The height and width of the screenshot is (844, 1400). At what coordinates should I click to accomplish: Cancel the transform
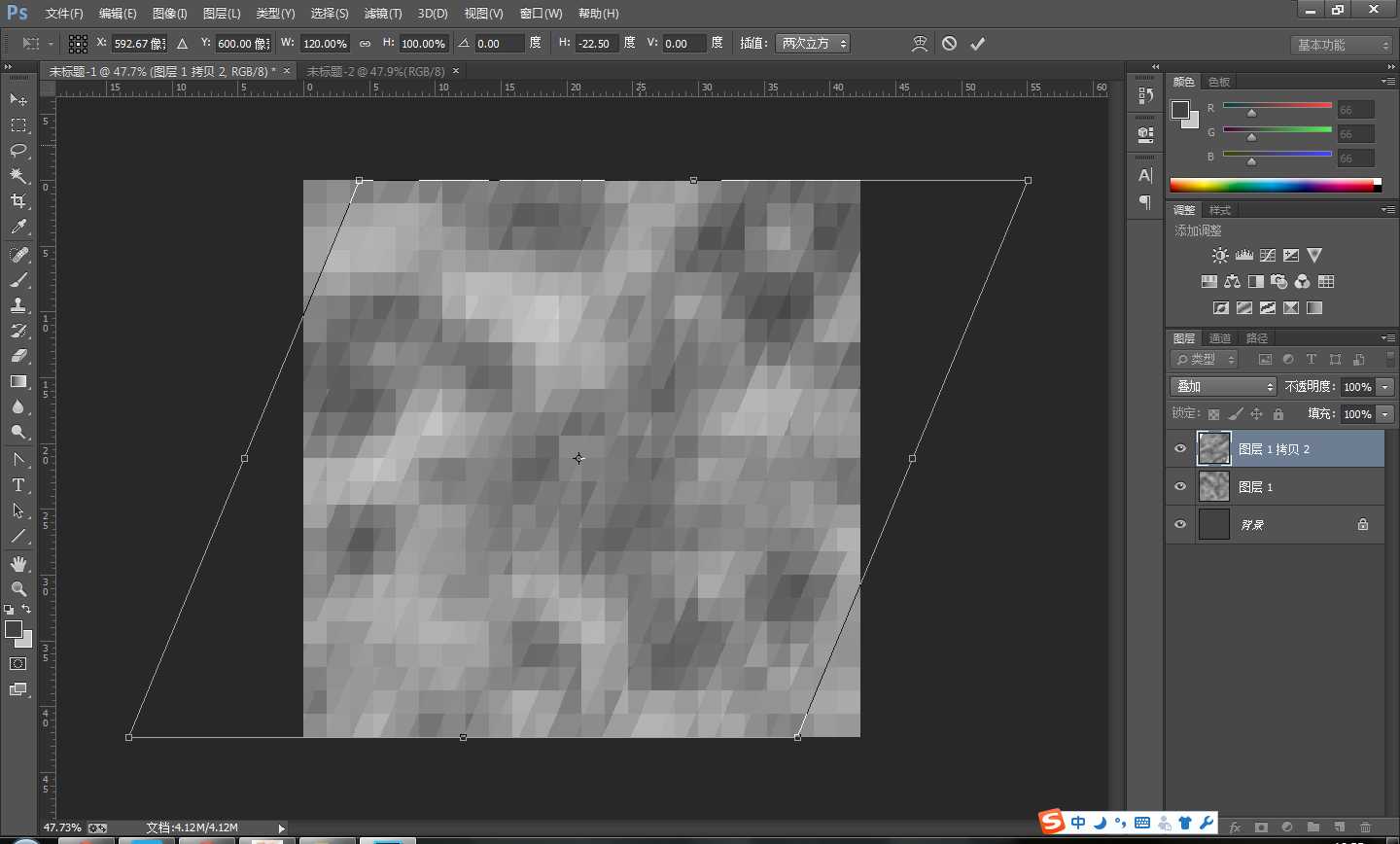[950, 44]
